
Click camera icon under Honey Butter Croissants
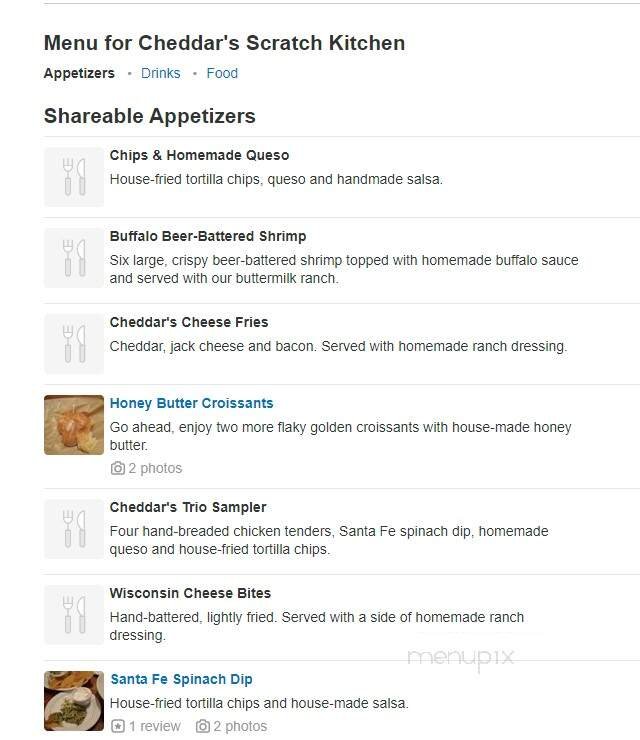pos(118,468)
